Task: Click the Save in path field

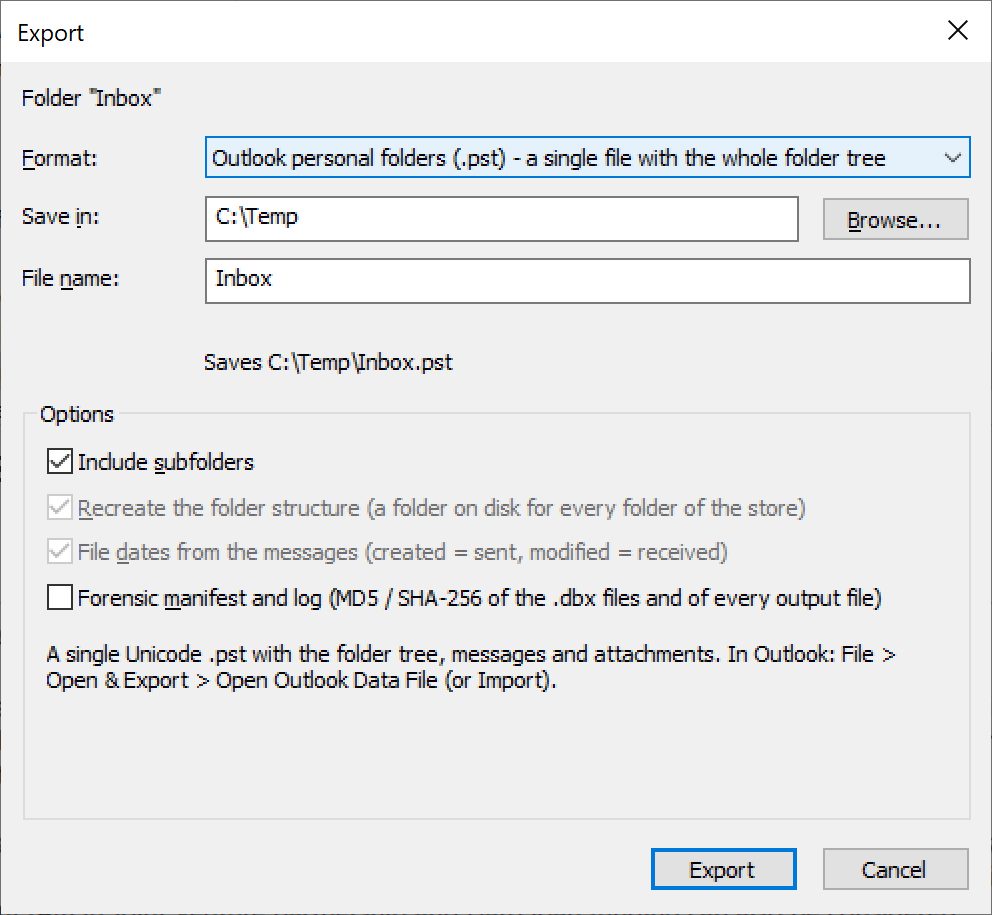Action: point(502,218)
